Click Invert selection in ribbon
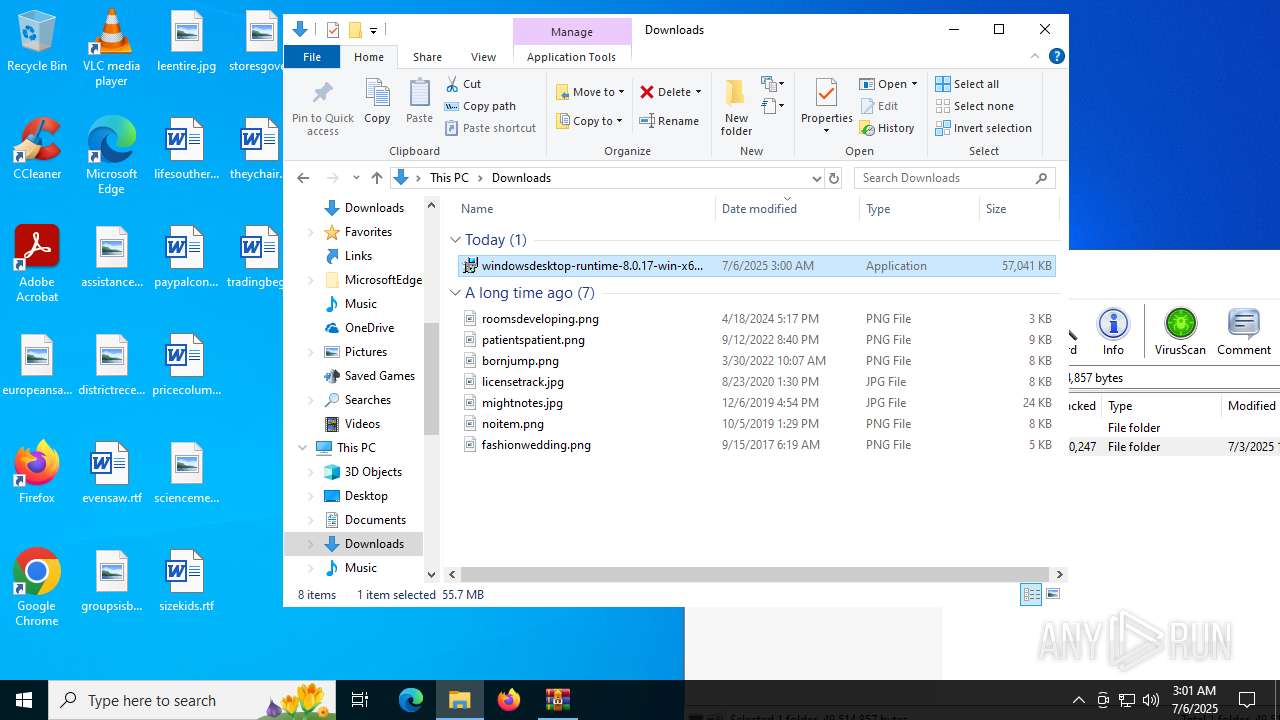The height and width of the screenshot is (720, 1280). click(x=983, y=128)
